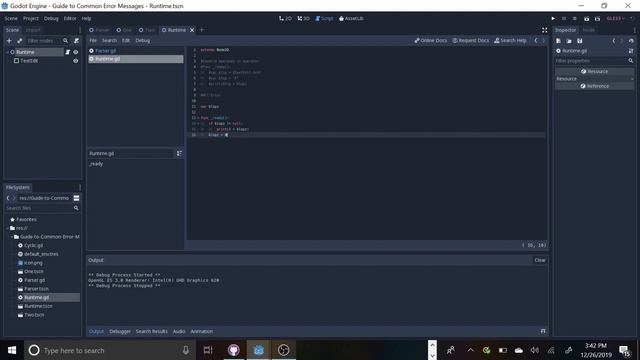Open the top Debug menu
Viewport: 640px width, 360px height.
pyautogui.click(x=51, y=18)
